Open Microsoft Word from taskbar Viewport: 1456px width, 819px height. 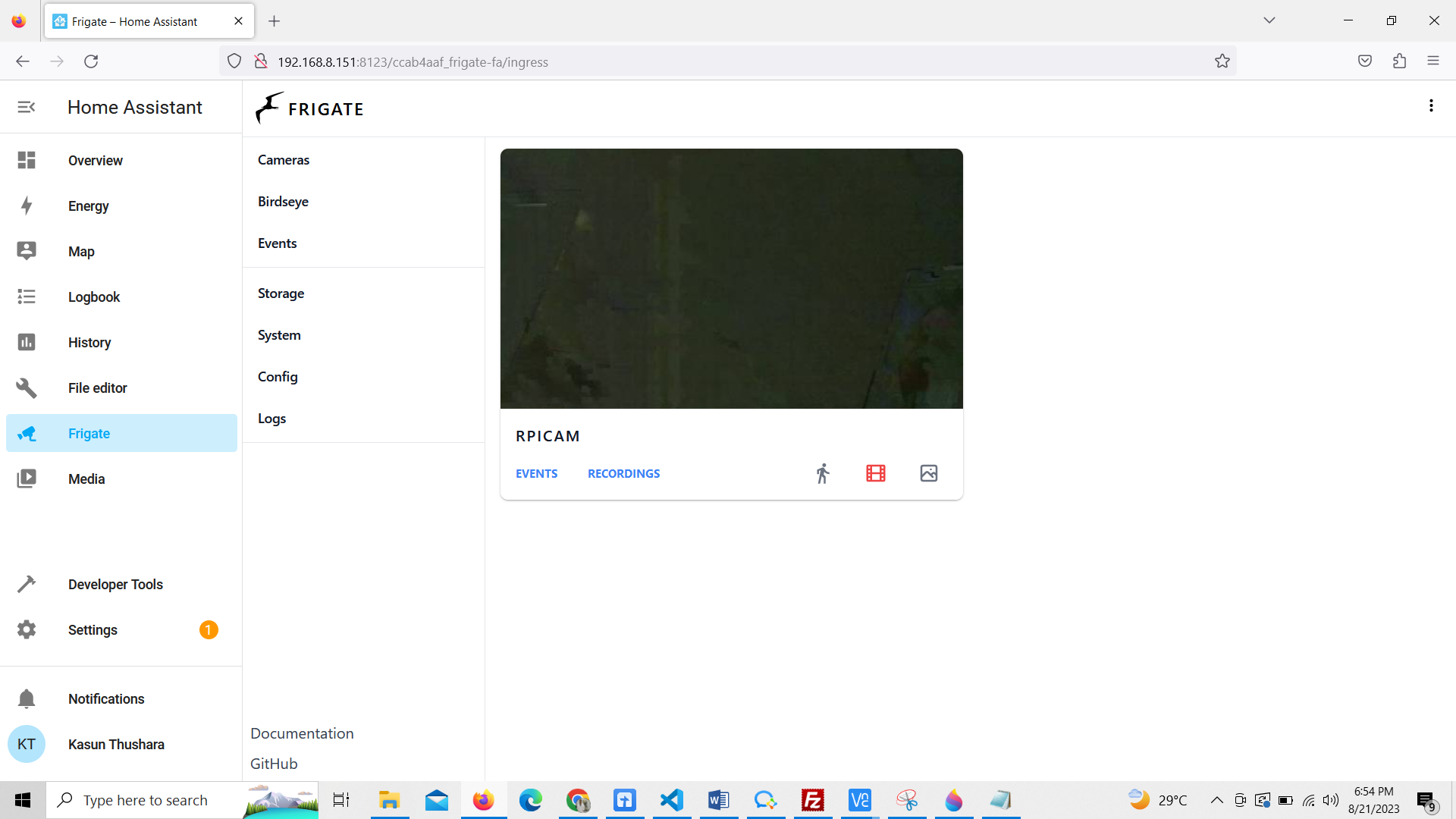click(718, 800)
